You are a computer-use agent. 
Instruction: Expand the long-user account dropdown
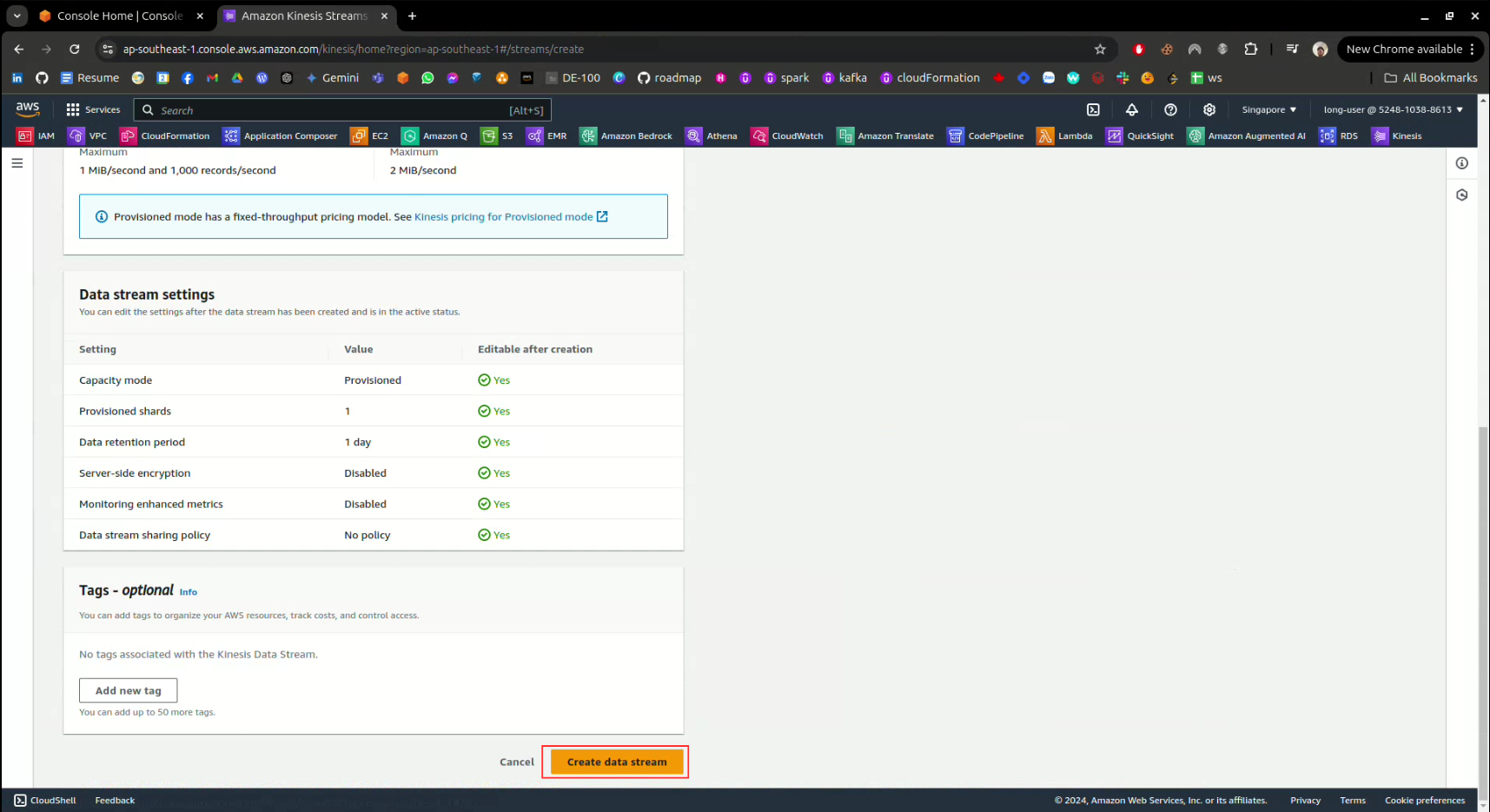(1393, 109)
